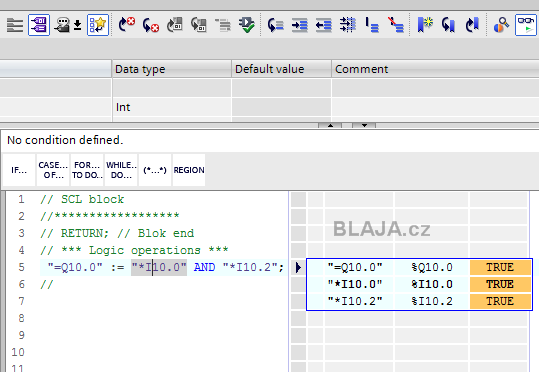The width and height of the screenshot is (539, 372).
Task: Select the %Q10.0 address cell
Action: [x=432, y=267]
